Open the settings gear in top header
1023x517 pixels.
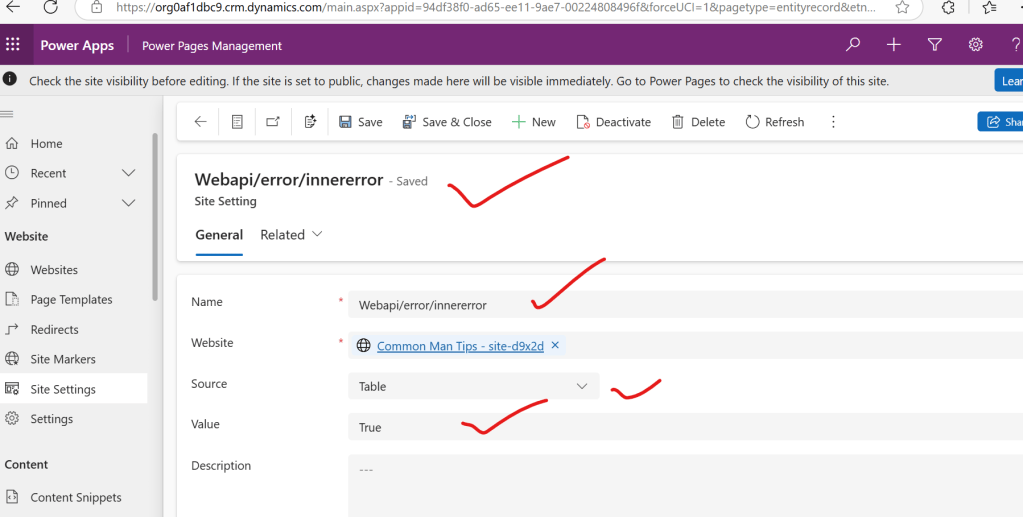tap(975, 45)
